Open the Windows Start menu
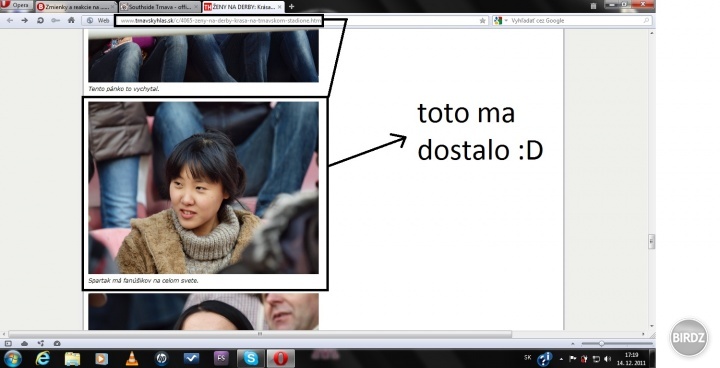The height and width of the screenshot is (368, 720). pyautogui.click(x=12, y=358)
